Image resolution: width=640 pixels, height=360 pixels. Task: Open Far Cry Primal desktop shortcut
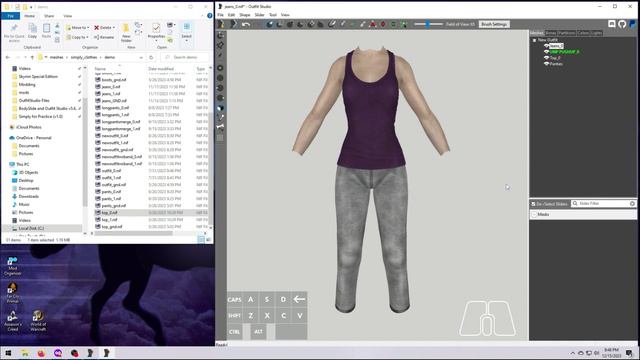13,293
